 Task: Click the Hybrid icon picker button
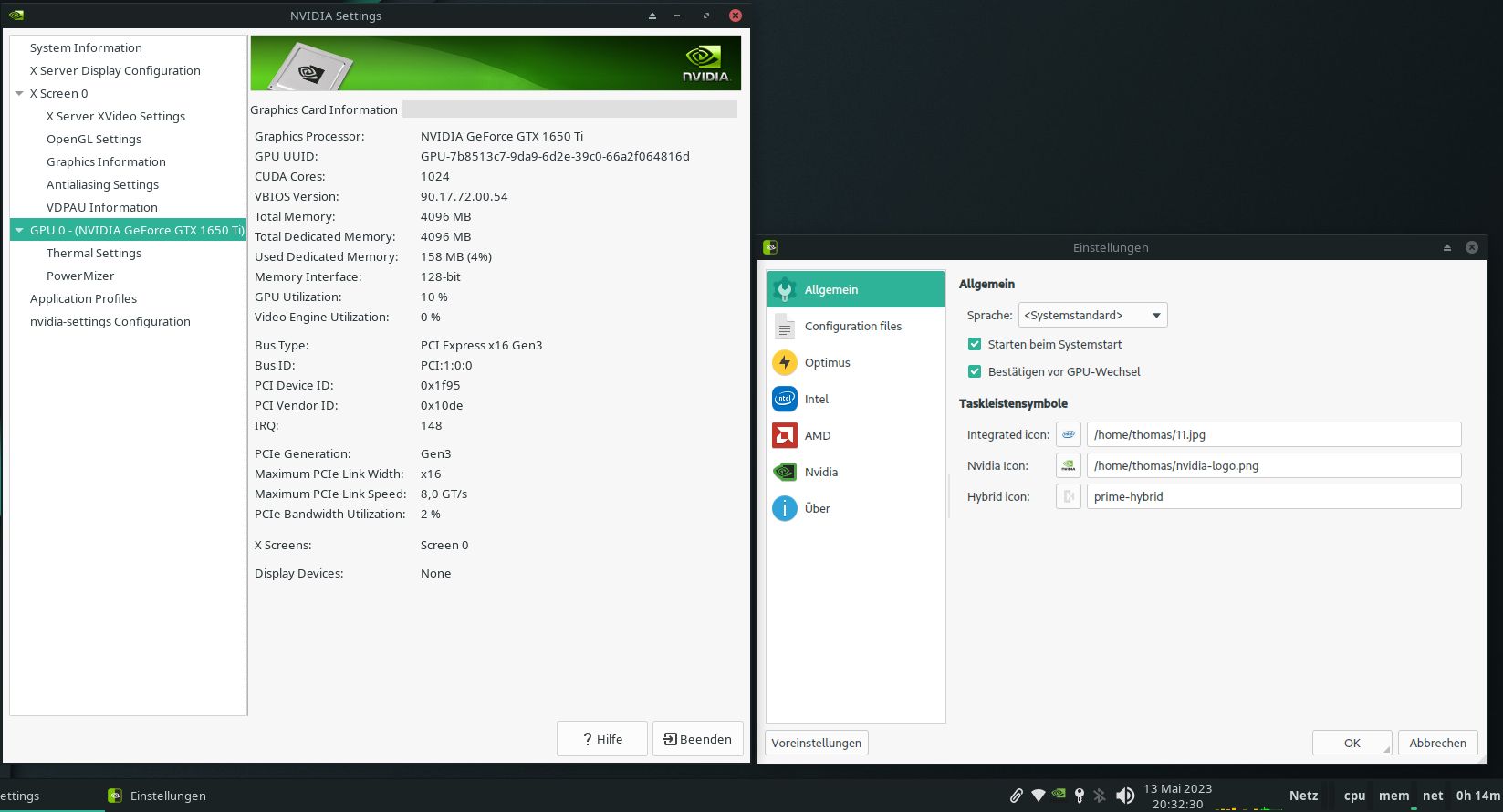click(1068, 497)
